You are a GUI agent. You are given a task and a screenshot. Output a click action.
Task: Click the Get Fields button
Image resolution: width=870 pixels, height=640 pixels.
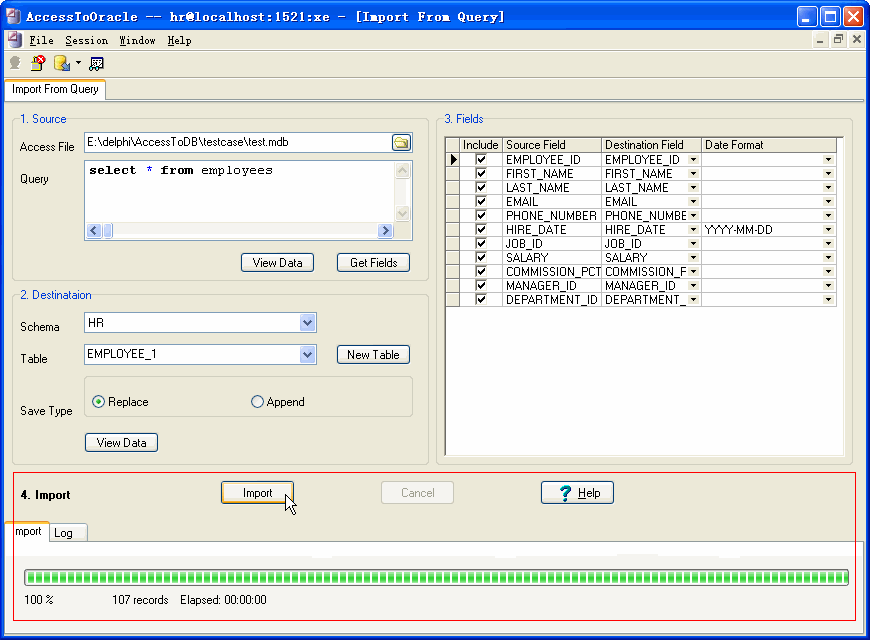tap(373, 263)
